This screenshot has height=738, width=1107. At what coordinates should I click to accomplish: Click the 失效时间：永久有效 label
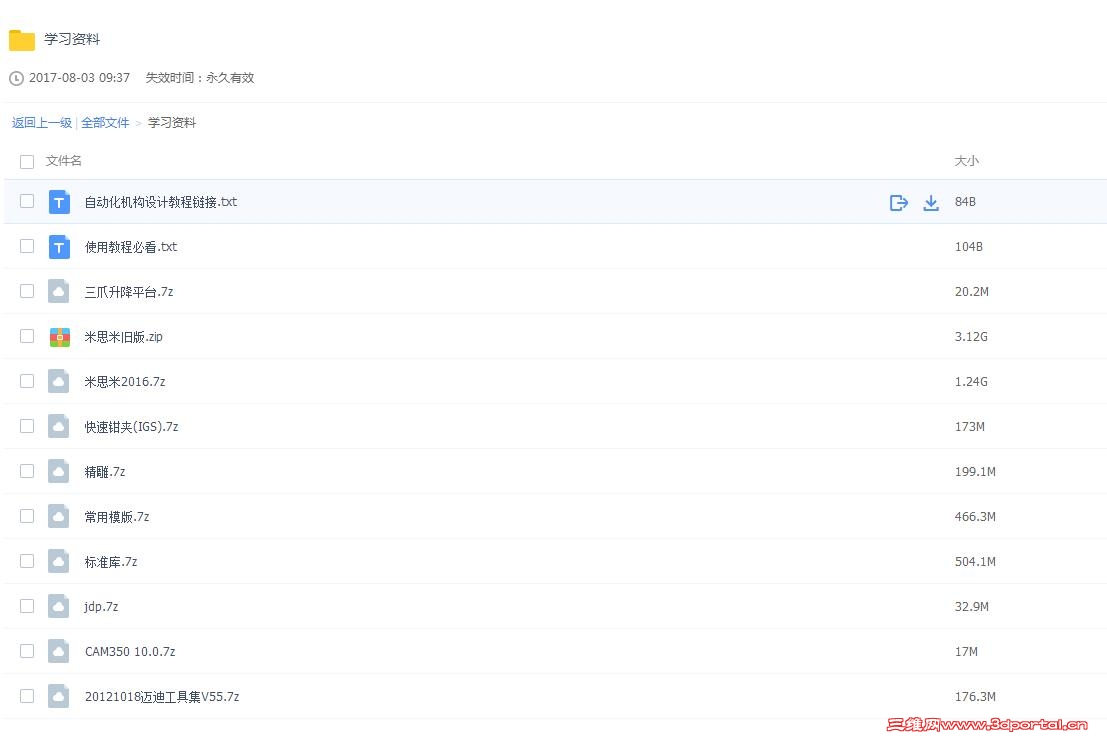[x=200, y=78]
